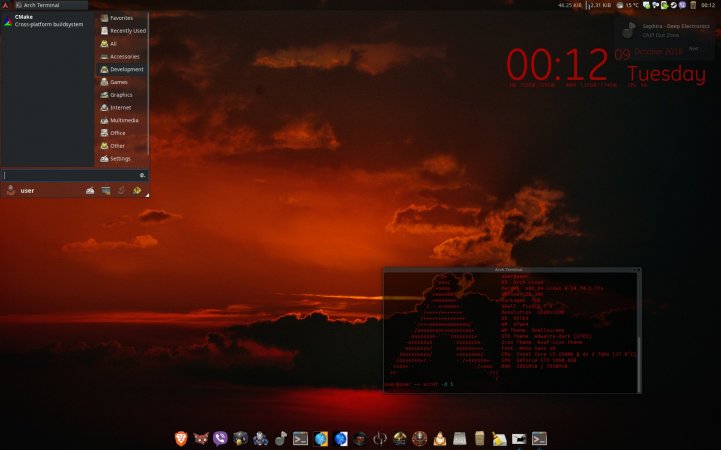
Task: Open the trash can icon in the top panel
Action: coord(693,5)
